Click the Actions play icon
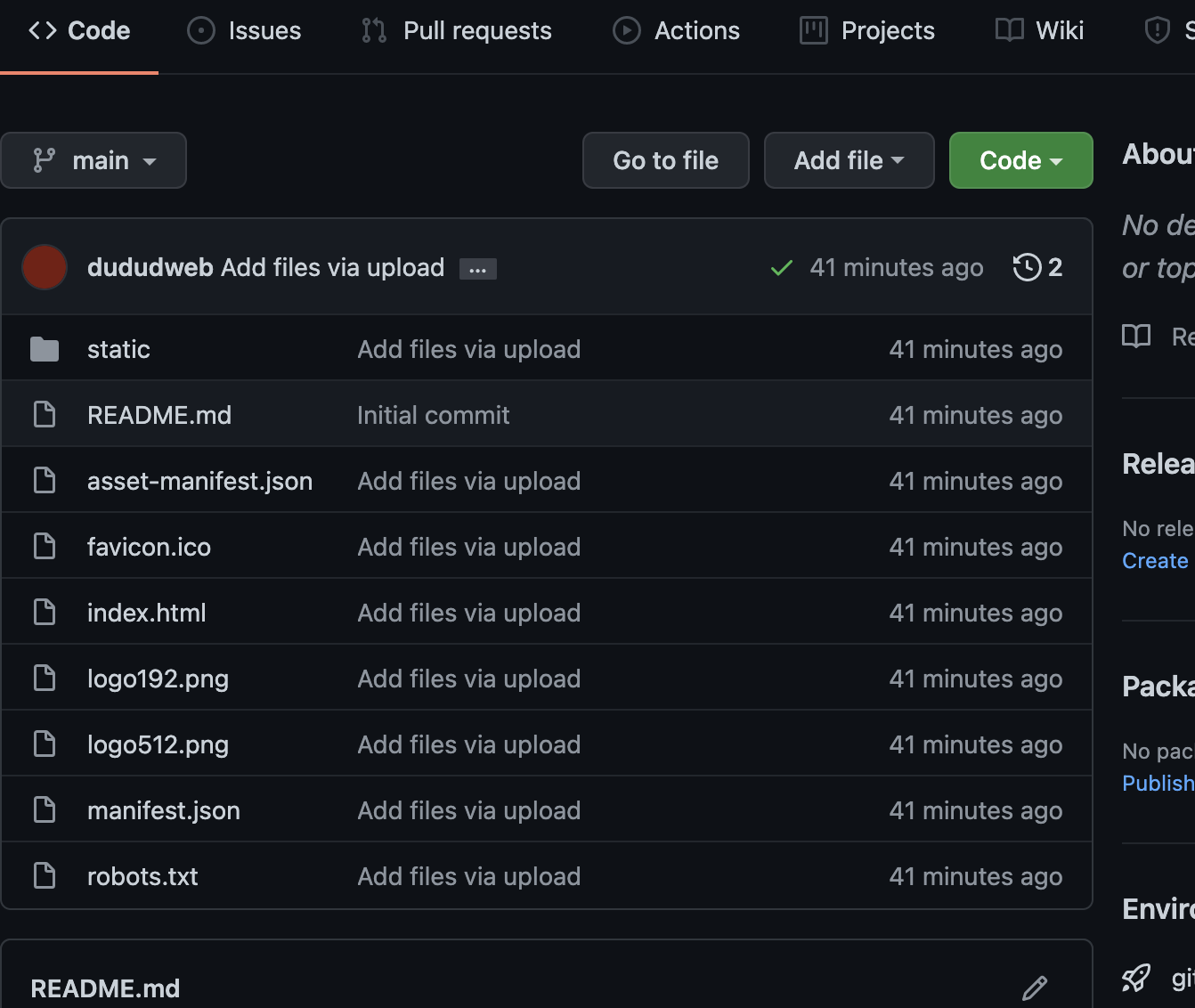 click(627, 31)
